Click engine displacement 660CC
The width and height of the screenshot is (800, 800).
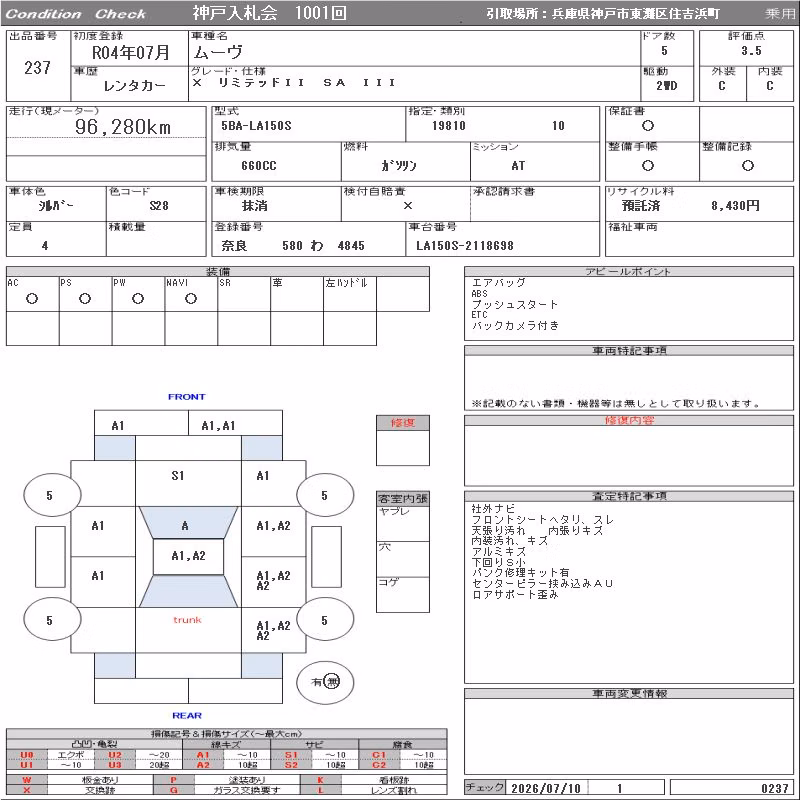[259, 166]
